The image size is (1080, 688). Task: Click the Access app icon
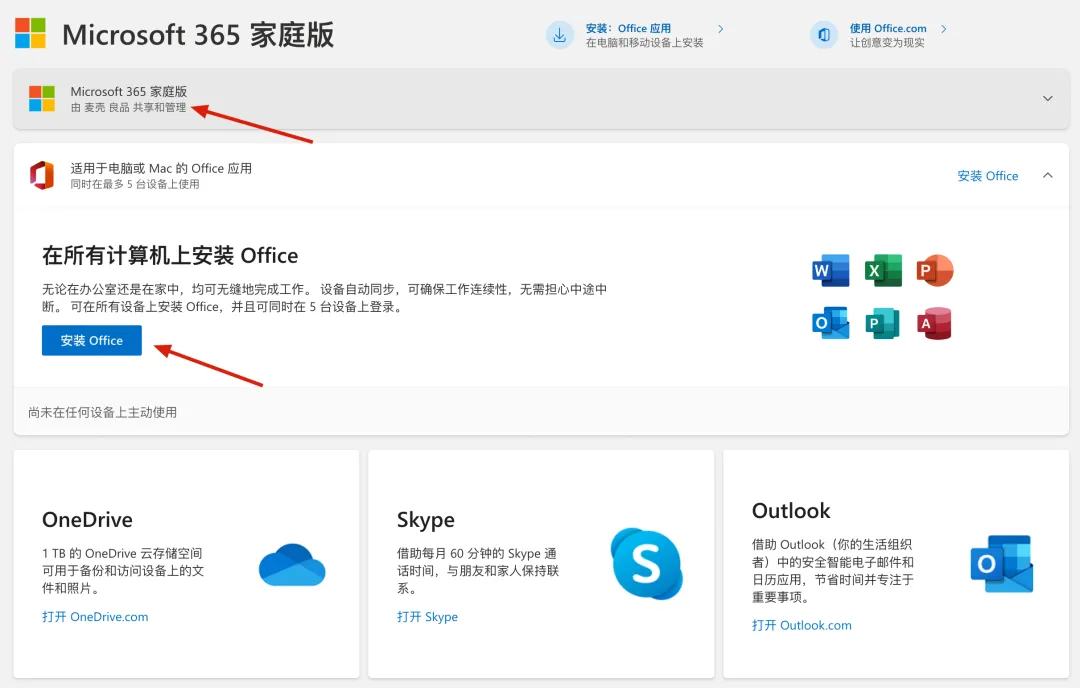tap(935, 323)
